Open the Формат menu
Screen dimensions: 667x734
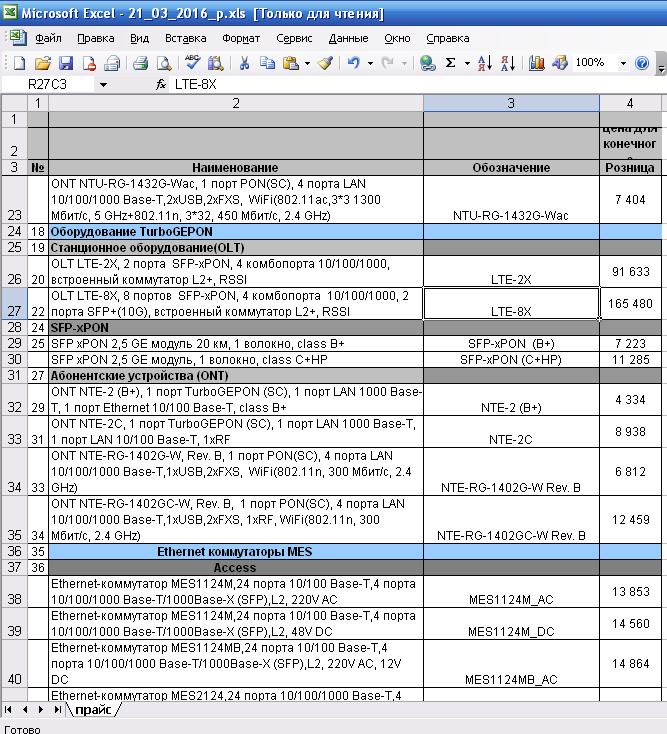pos(241,38)
